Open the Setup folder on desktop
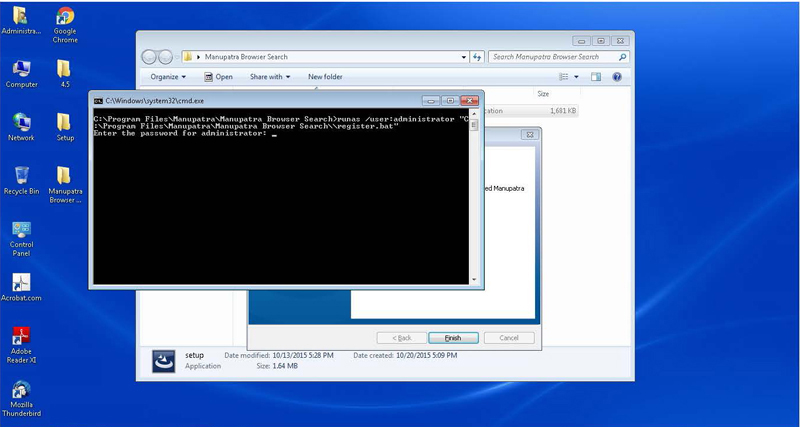 [64, 127]
